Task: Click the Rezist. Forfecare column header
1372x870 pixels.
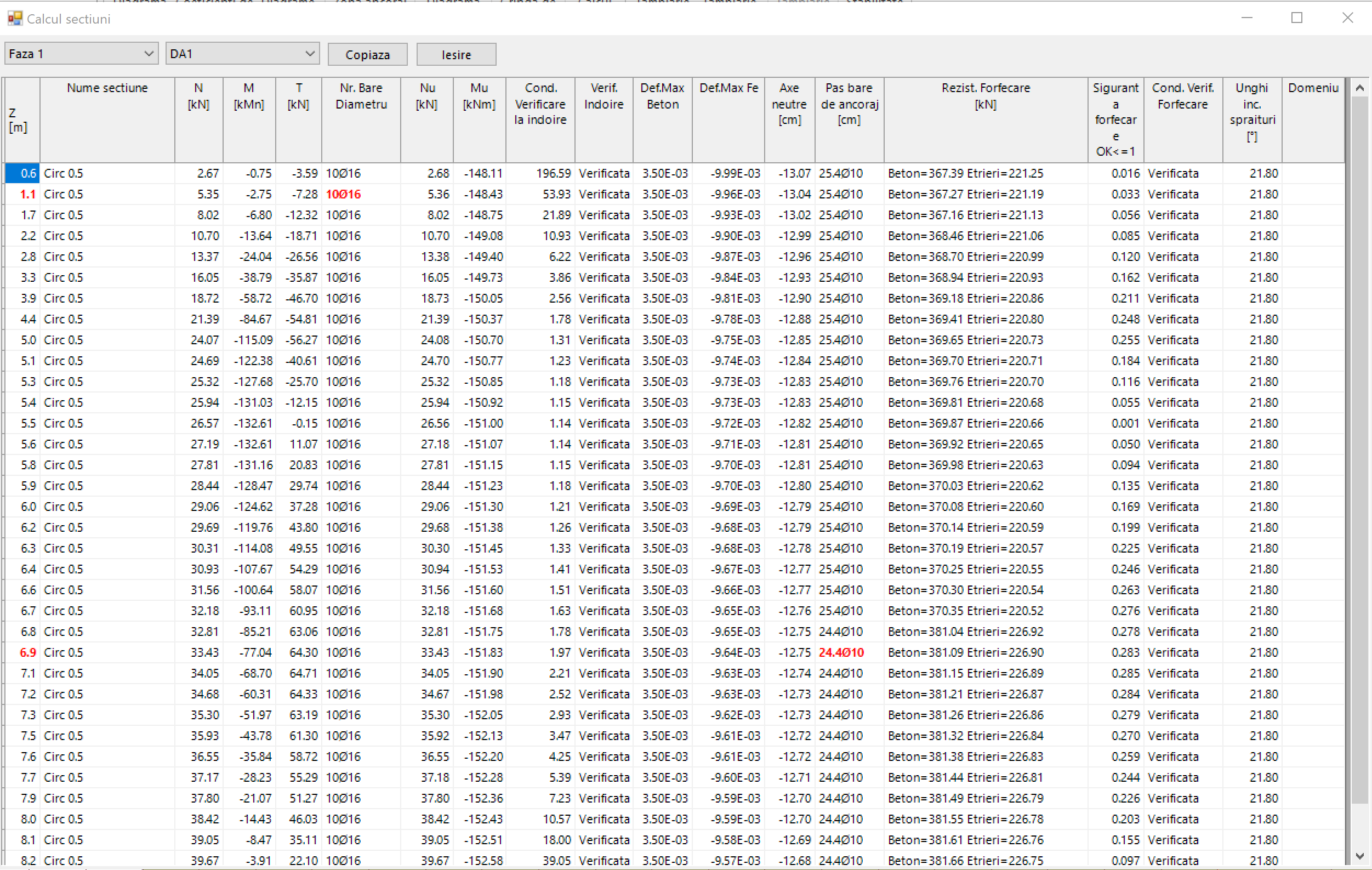Action: point(985,96)
